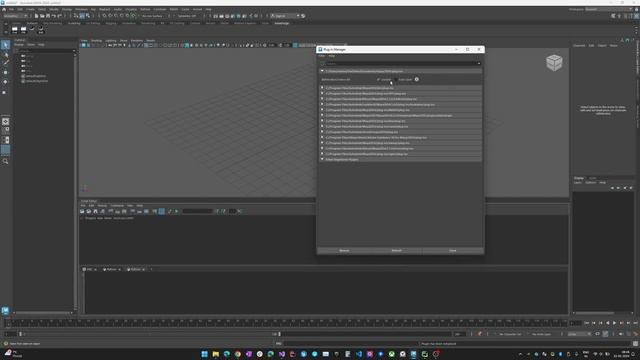The height and width of the screenshot is (360, 640).
Task: Open Shading menu in viewport panel
Action: 96,41
